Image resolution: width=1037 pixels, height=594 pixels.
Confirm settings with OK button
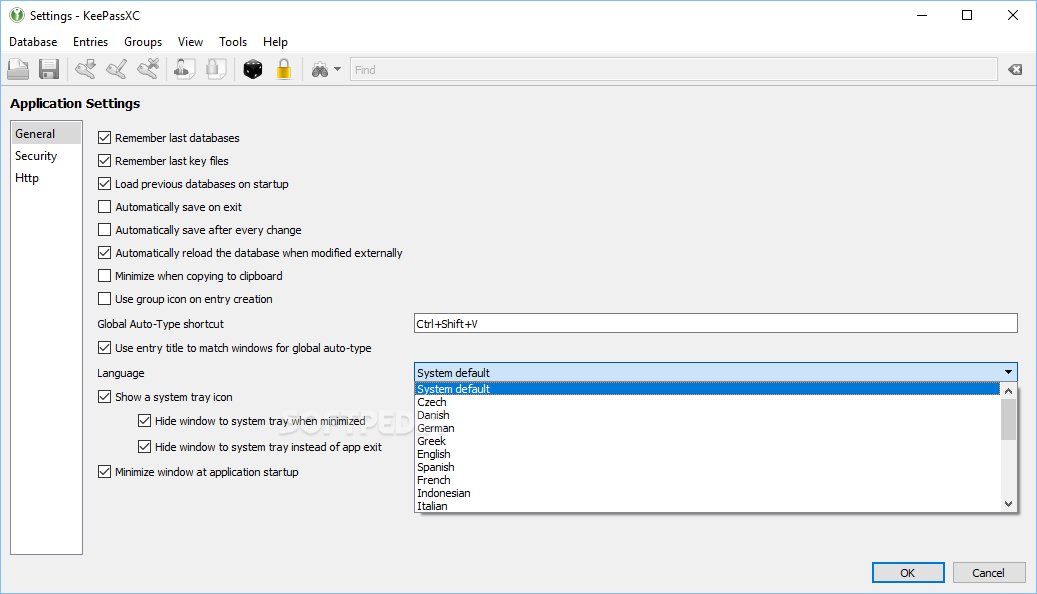[908, 573]
